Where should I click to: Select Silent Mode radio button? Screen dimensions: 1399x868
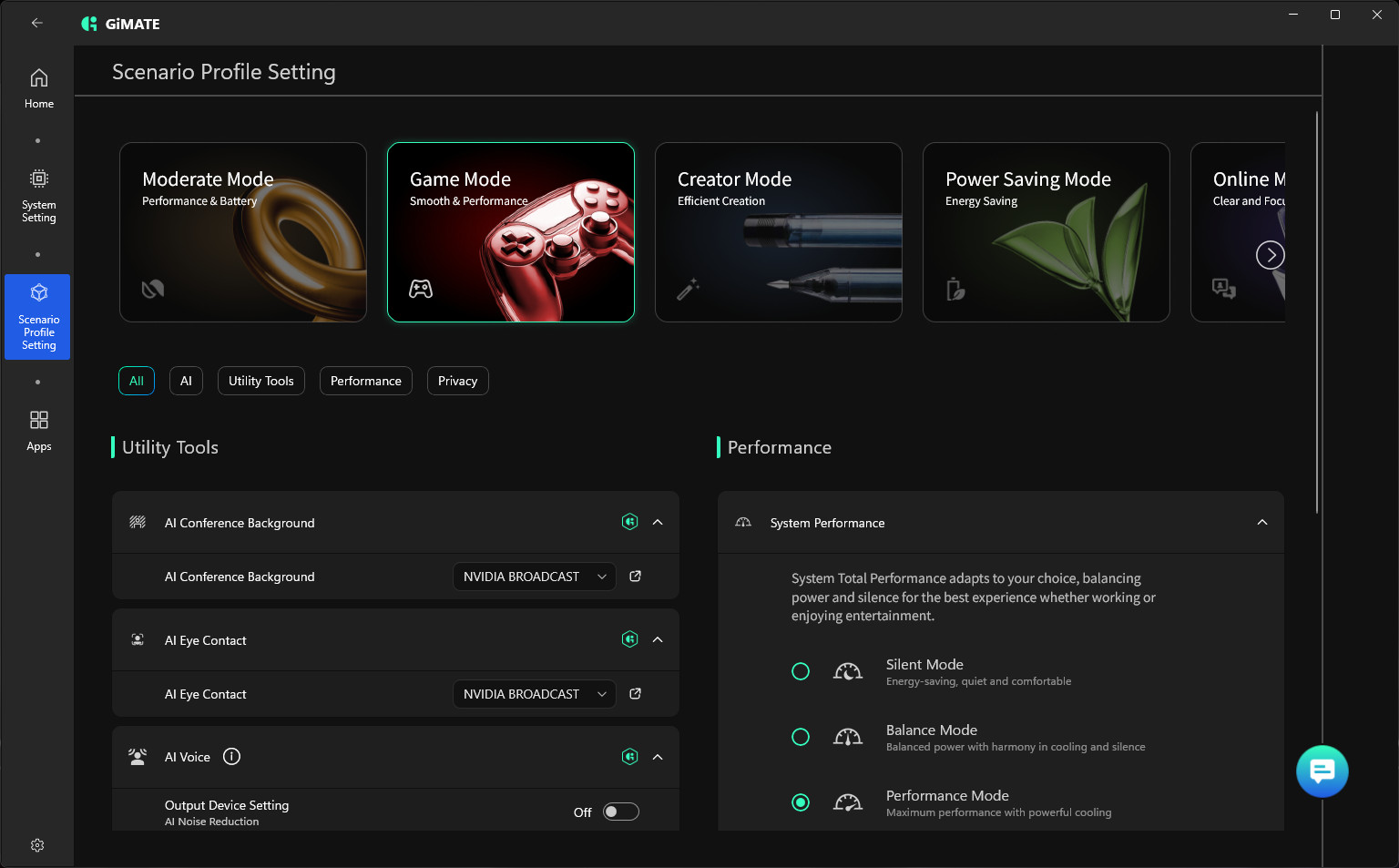pos(801,671)
